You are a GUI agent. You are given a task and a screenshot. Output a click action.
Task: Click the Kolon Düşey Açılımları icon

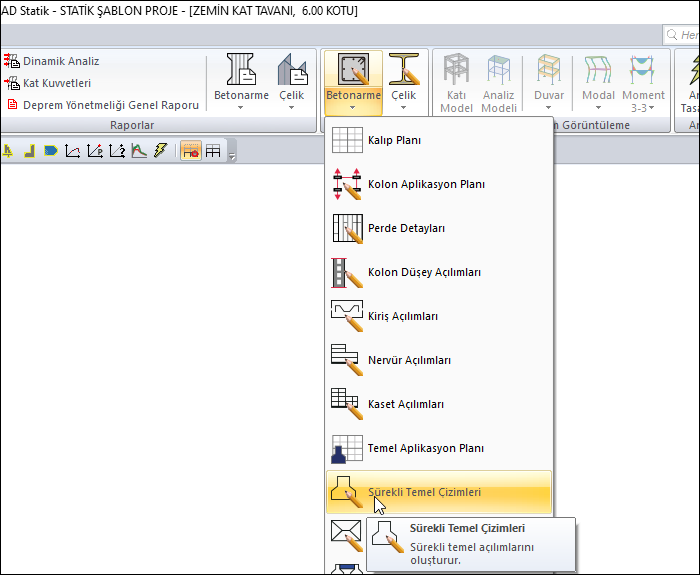[x=346, y=272]
